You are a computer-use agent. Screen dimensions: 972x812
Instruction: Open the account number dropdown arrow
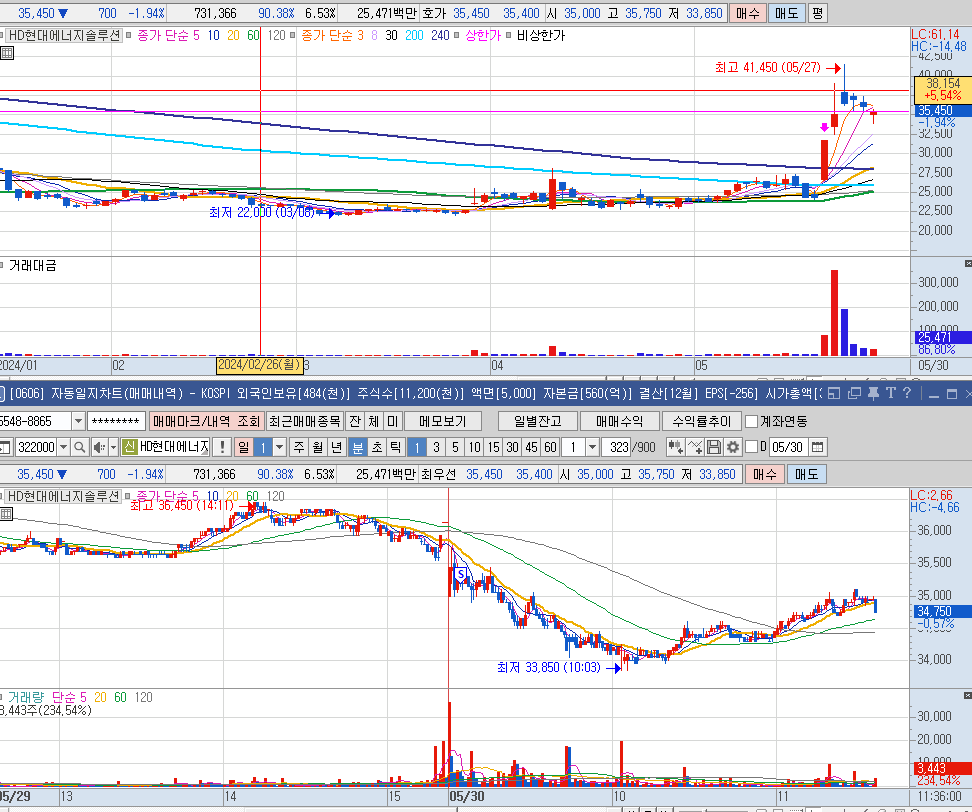(x=78, y=421)
